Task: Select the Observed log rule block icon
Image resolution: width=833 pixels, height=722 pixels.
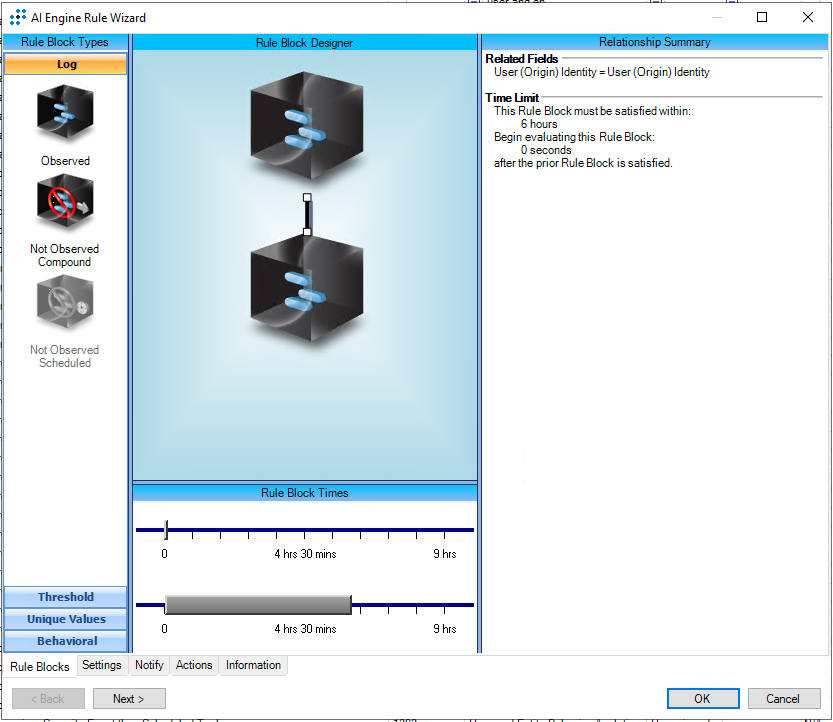Action: pos(65,115)
